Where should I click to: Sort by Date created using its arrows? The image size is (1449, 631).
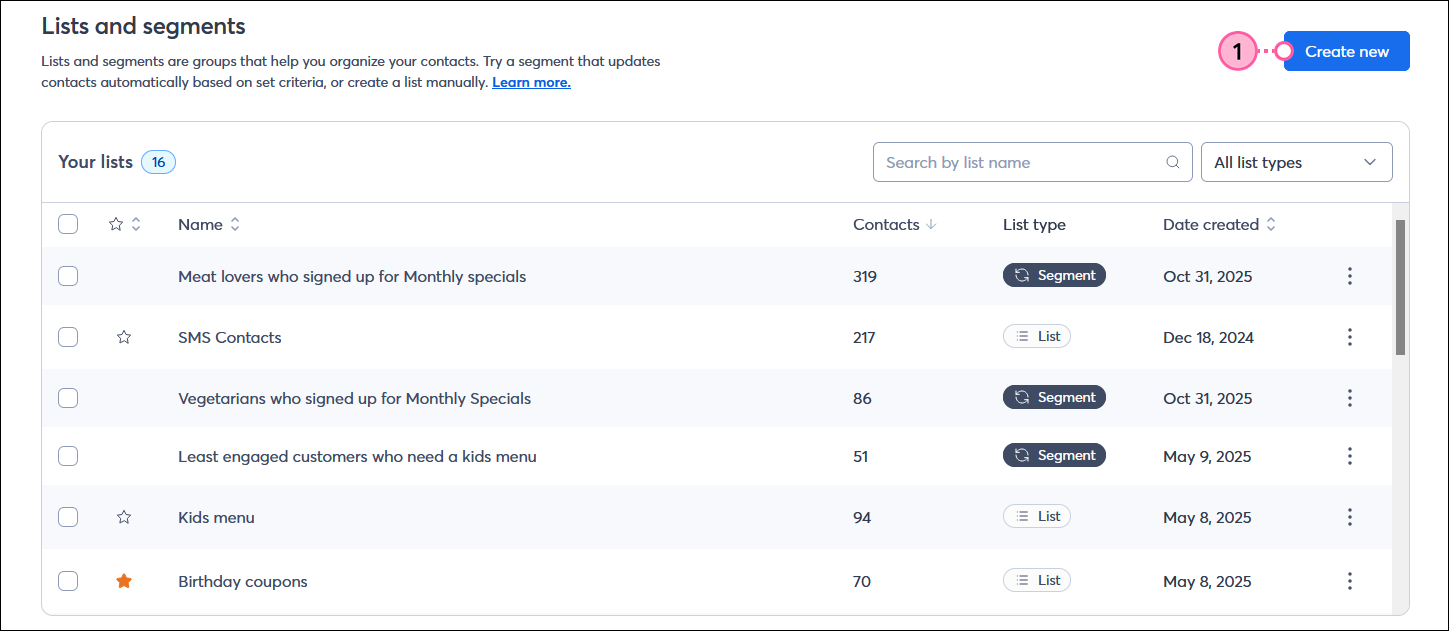coord(1270,224)
